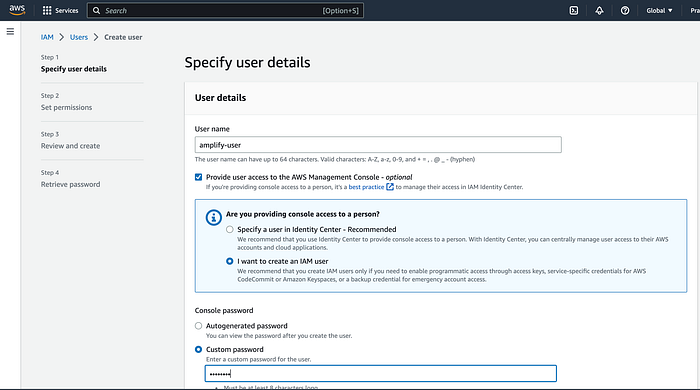Click "Are you providing console access to a person?" text
The image size is (700, 390).
click(303, 214)
